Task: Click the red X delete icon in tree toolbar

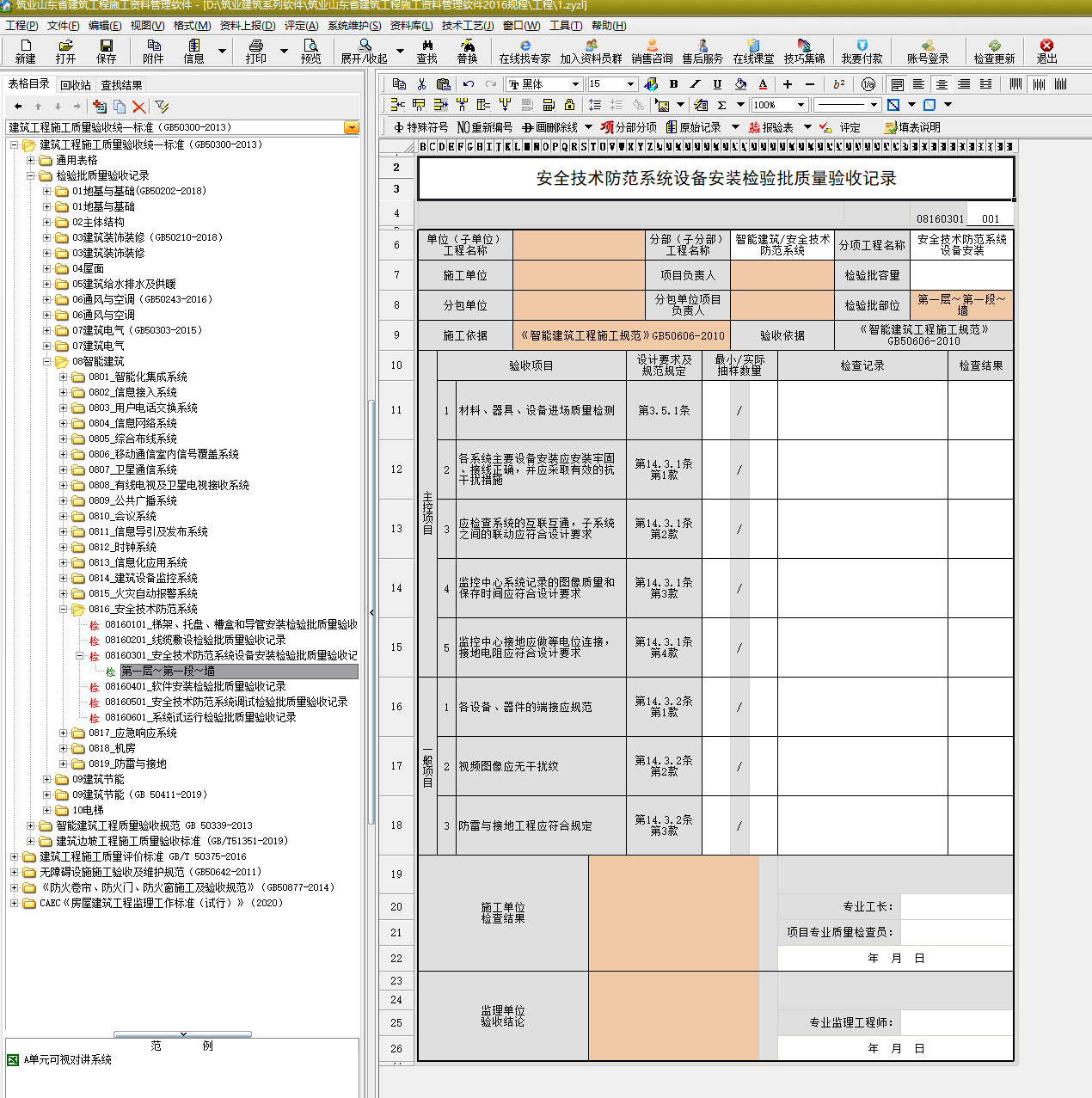Action: [x=138, y=107]
